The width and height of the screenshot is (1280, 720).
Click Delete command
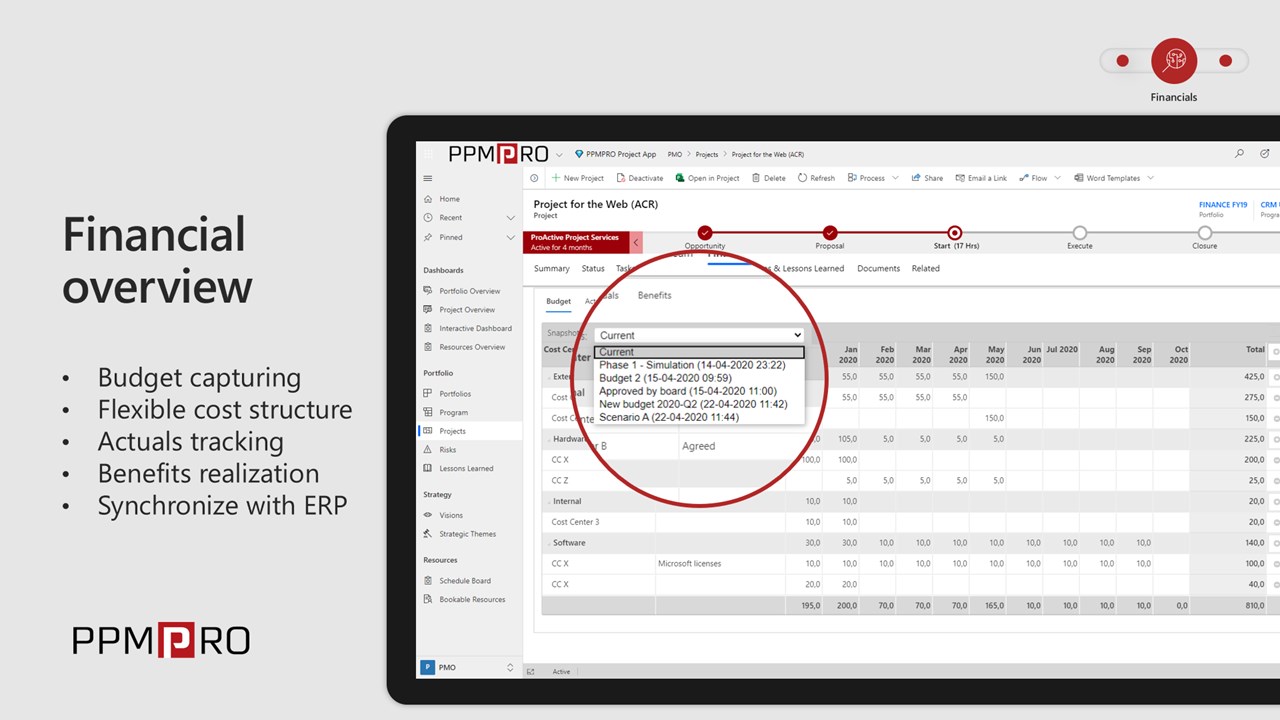tap(768, 178)
